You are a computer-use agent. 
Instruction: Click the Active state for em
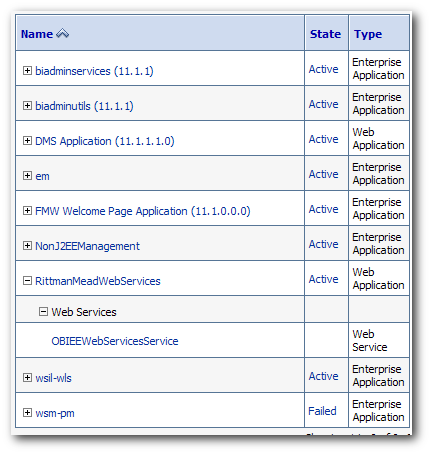pos(323,174)
